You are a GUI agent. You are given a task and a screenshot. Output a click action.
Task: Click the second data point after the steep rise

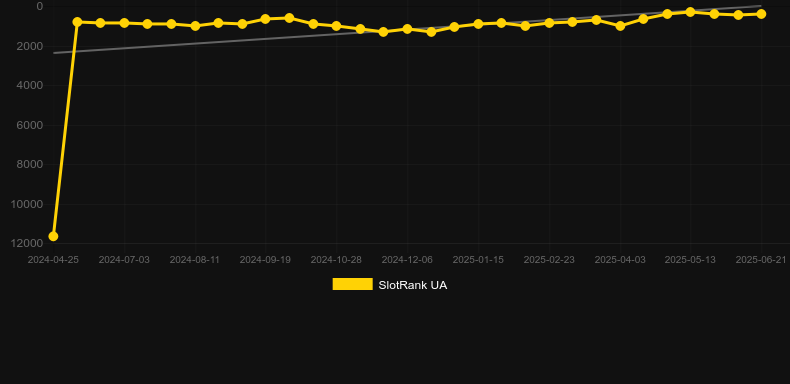(100, 23)
